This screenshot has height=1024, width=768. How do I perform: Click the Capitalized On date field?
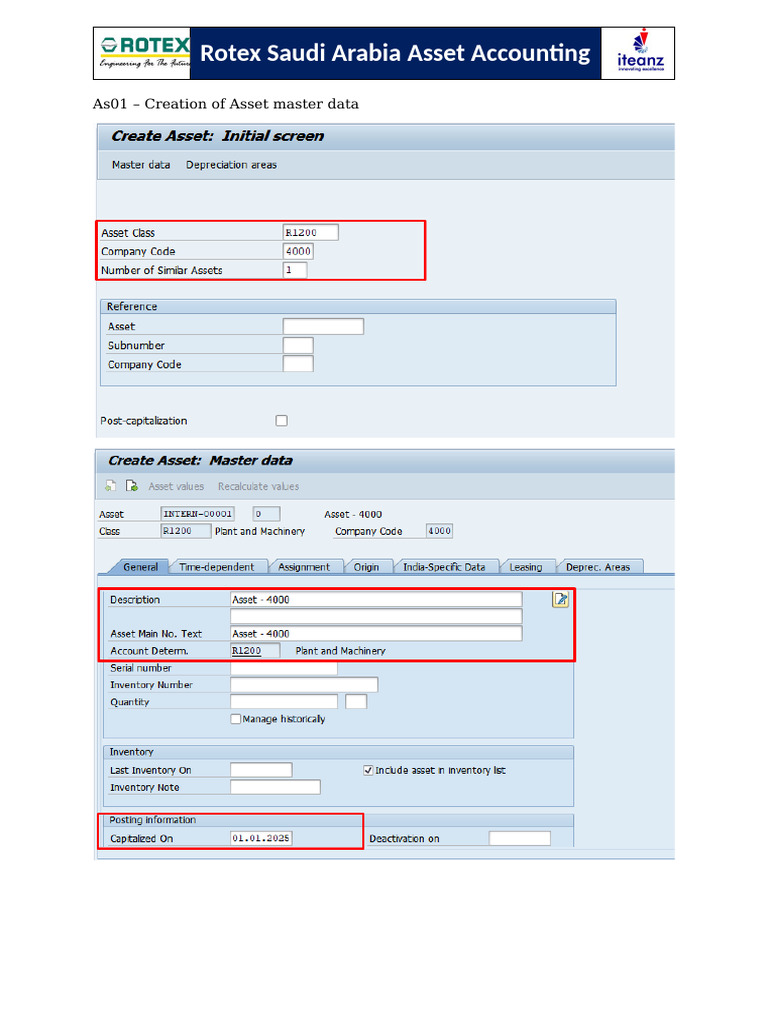[x=261, y=838]
